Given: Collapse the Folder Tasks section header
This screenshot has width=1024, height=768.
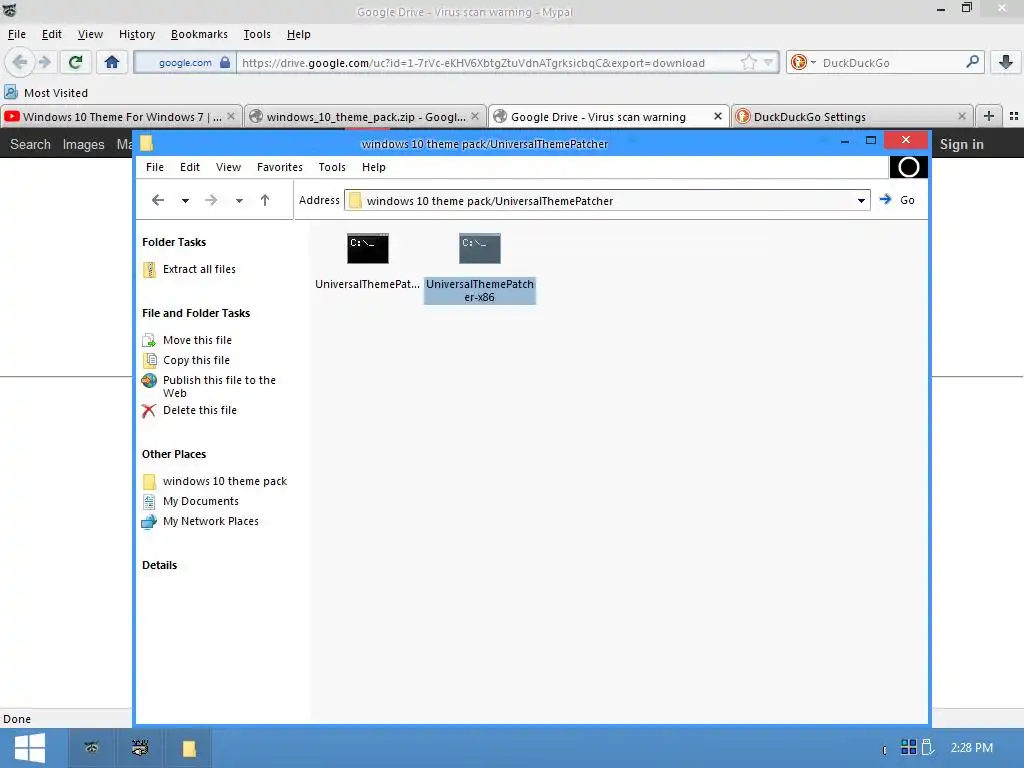Looking at the screenshot, I should 174,242.
